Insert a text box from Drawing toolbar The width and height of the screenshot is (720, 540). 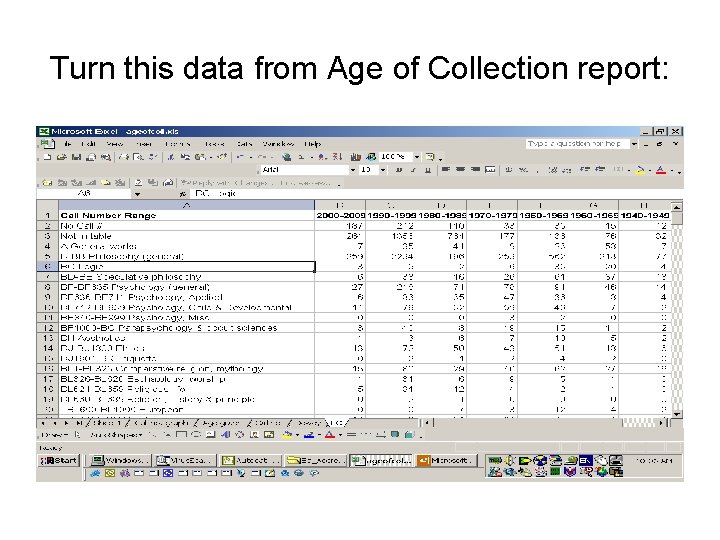[x=210, y=435]
